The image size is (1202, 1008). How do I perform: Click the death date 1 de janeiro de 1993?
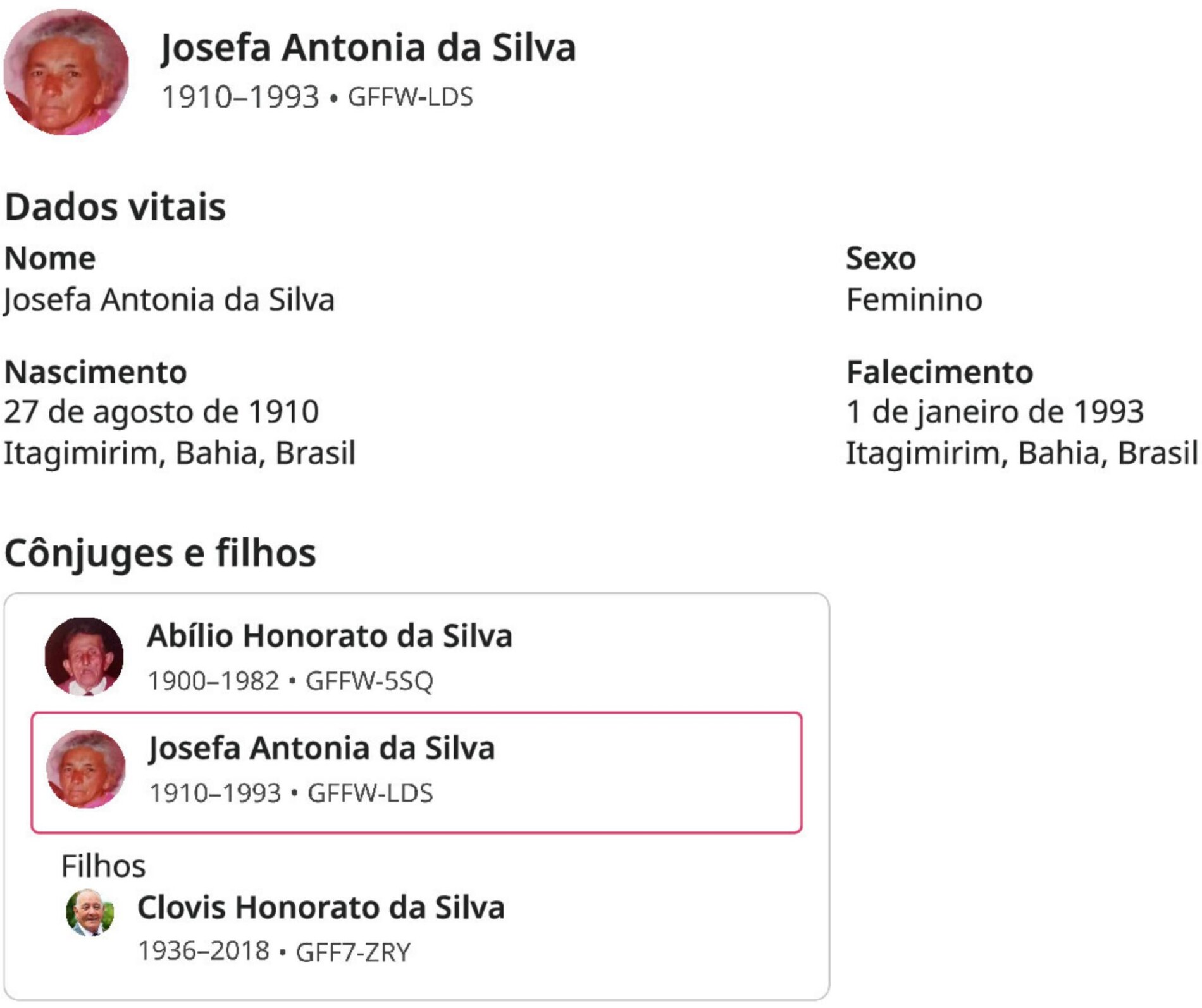(994, 412)
